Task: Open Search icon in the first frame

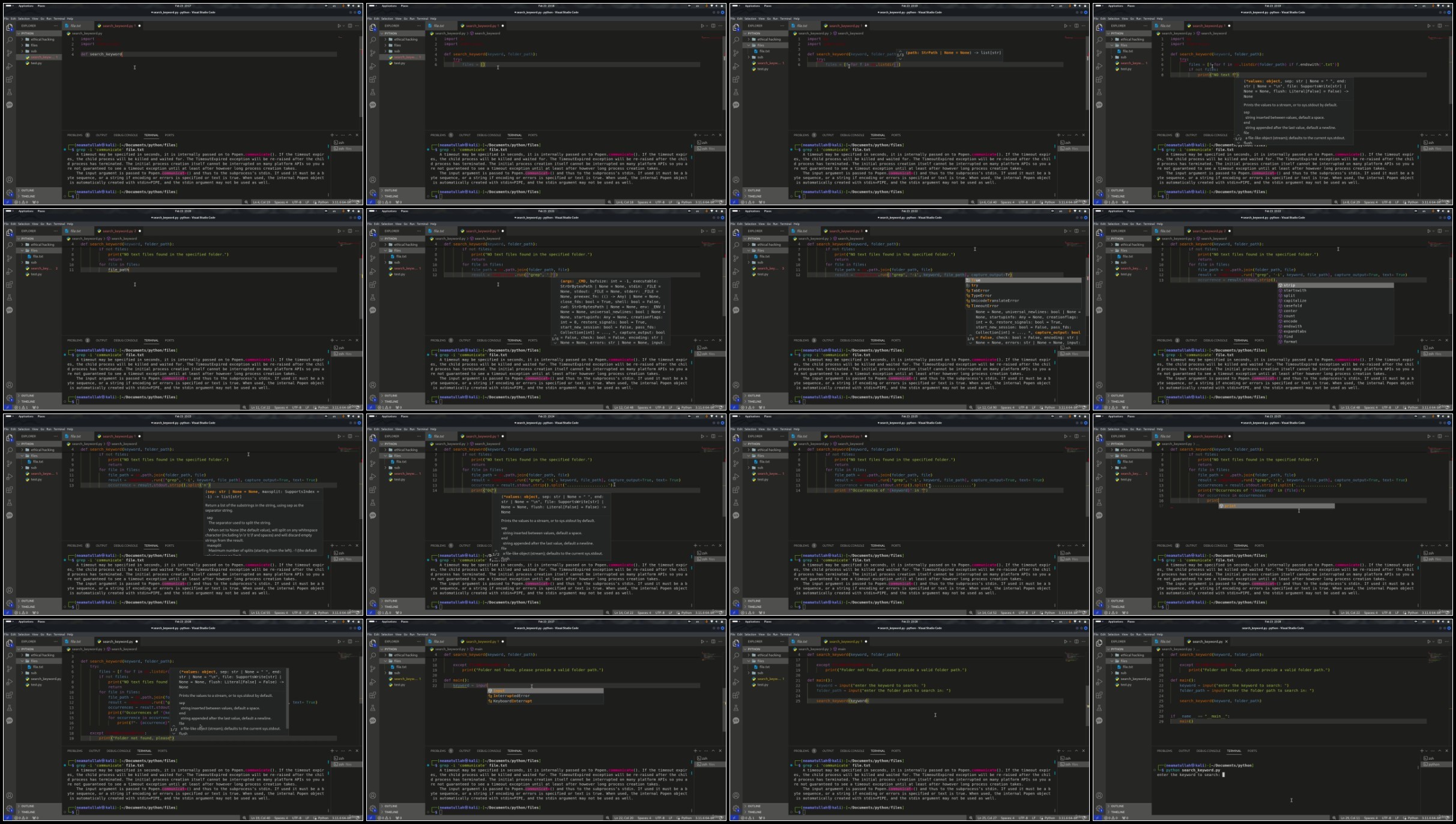Action: pos(9,40)
